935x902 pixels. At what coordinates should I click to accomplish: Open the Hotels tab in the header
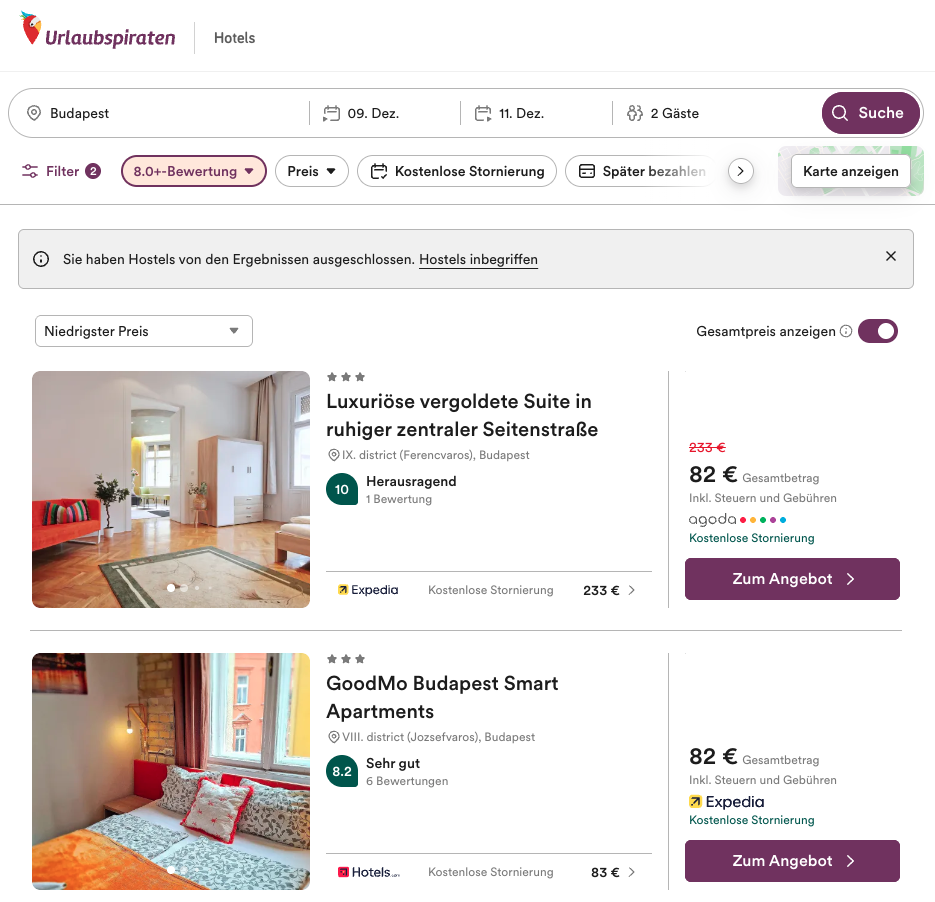coord(235,38)
